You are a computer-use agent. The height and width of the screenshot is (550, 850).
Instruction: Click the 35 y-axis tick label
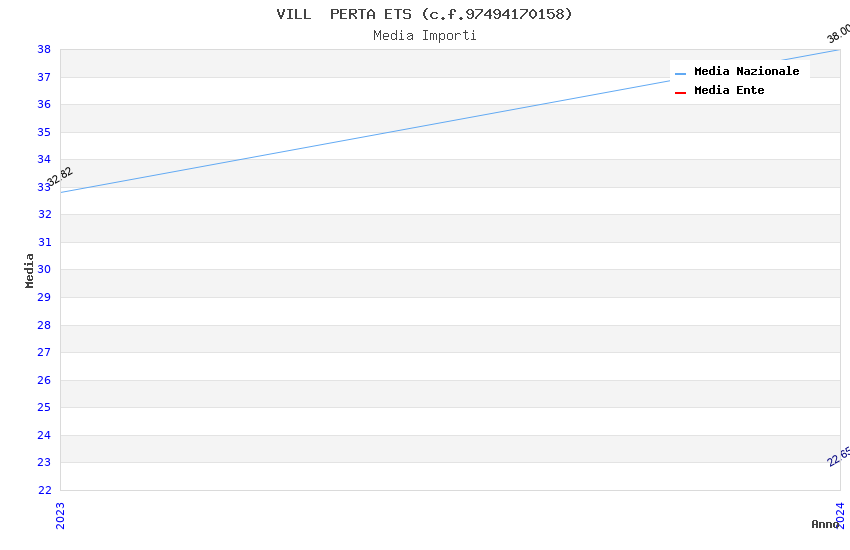click(x=44, y=132)
